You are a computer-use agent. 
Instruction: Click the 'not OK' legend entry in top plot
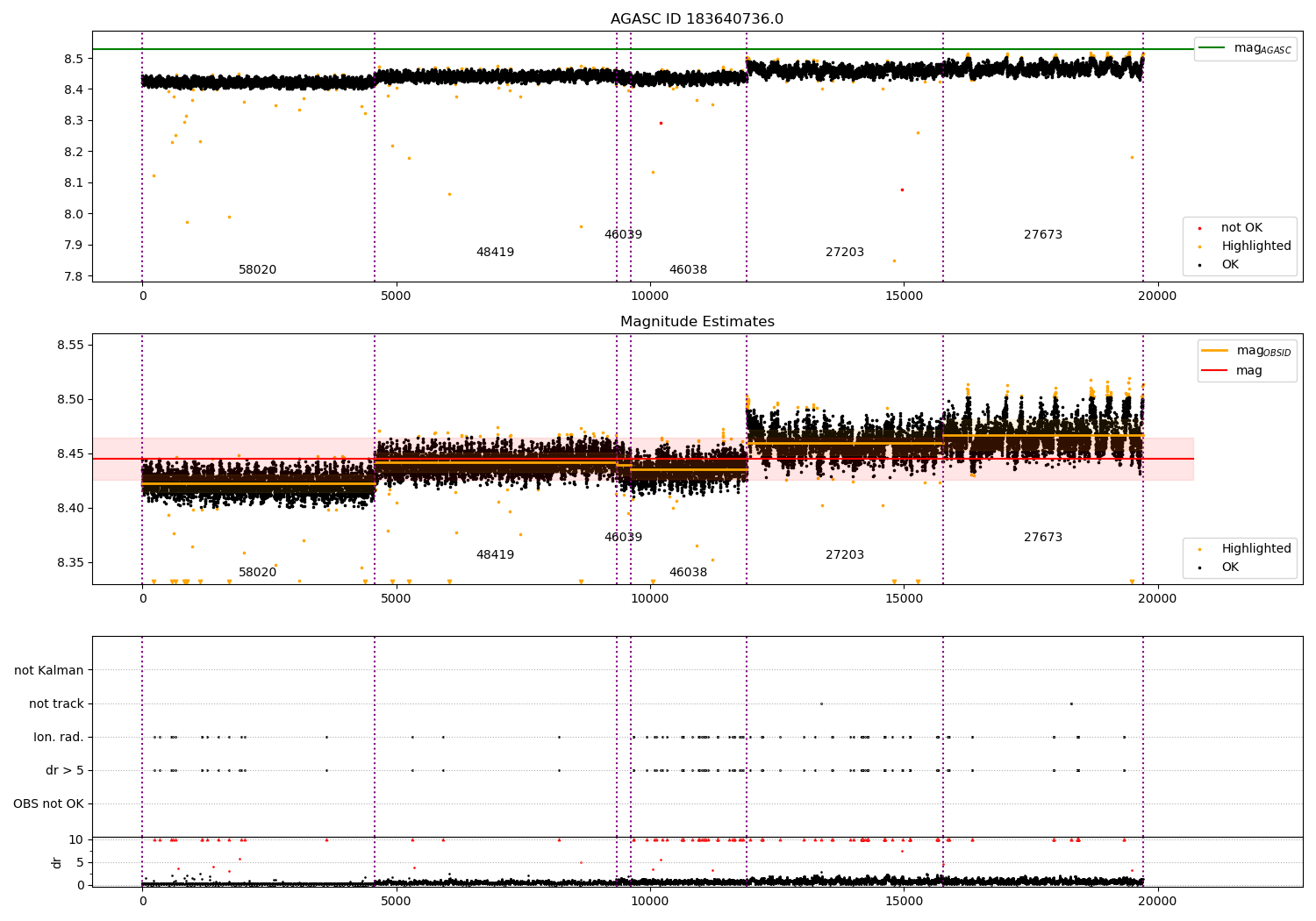(1241, 228)
